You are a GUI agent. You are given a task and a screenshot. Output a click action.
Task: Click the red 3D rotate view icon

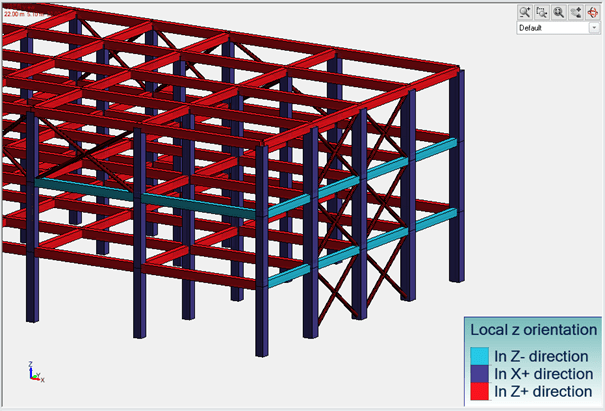(x=592, y=12)
